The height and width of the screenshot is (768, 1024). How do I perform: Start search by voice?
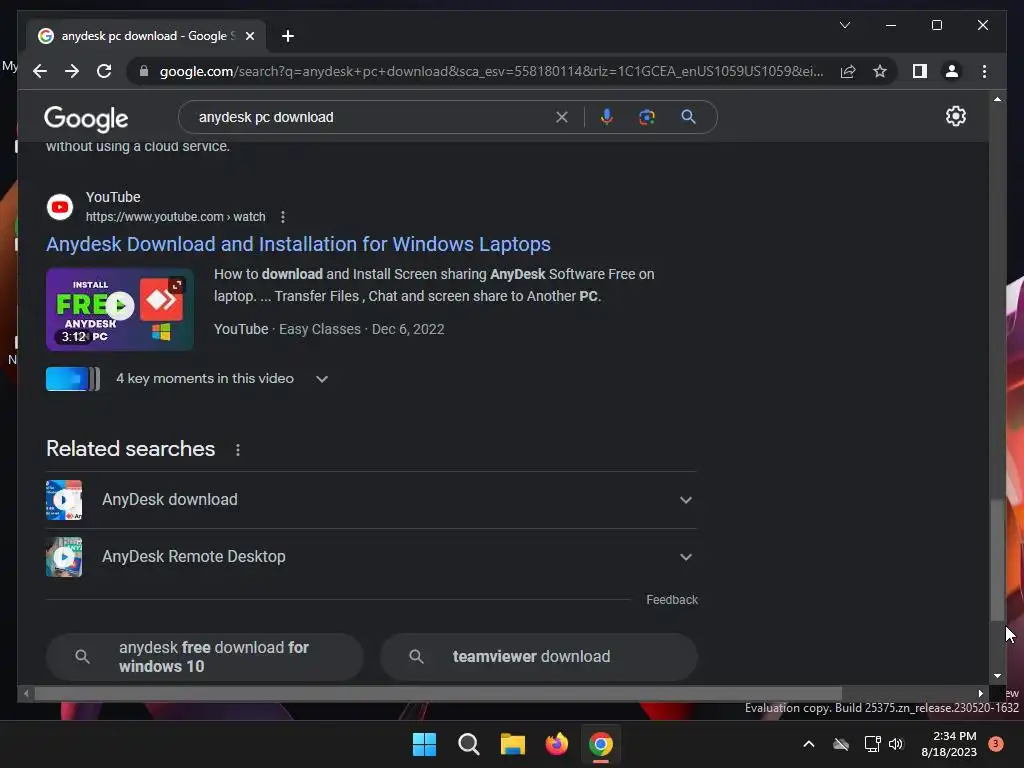(x=607, y=117)
